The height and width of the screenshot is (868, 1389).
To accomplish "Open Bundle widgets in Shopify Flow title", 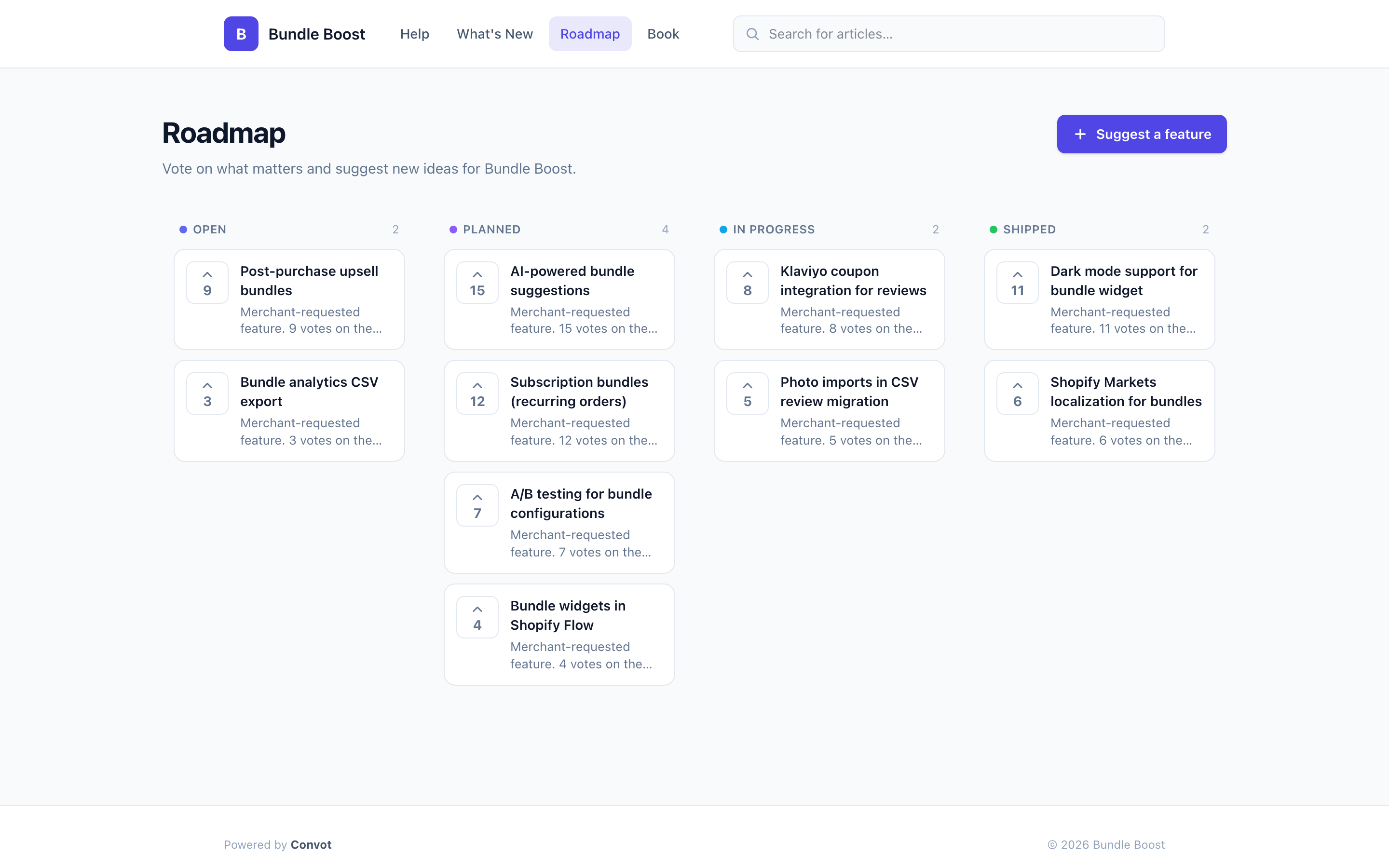I will click(568, 615).
